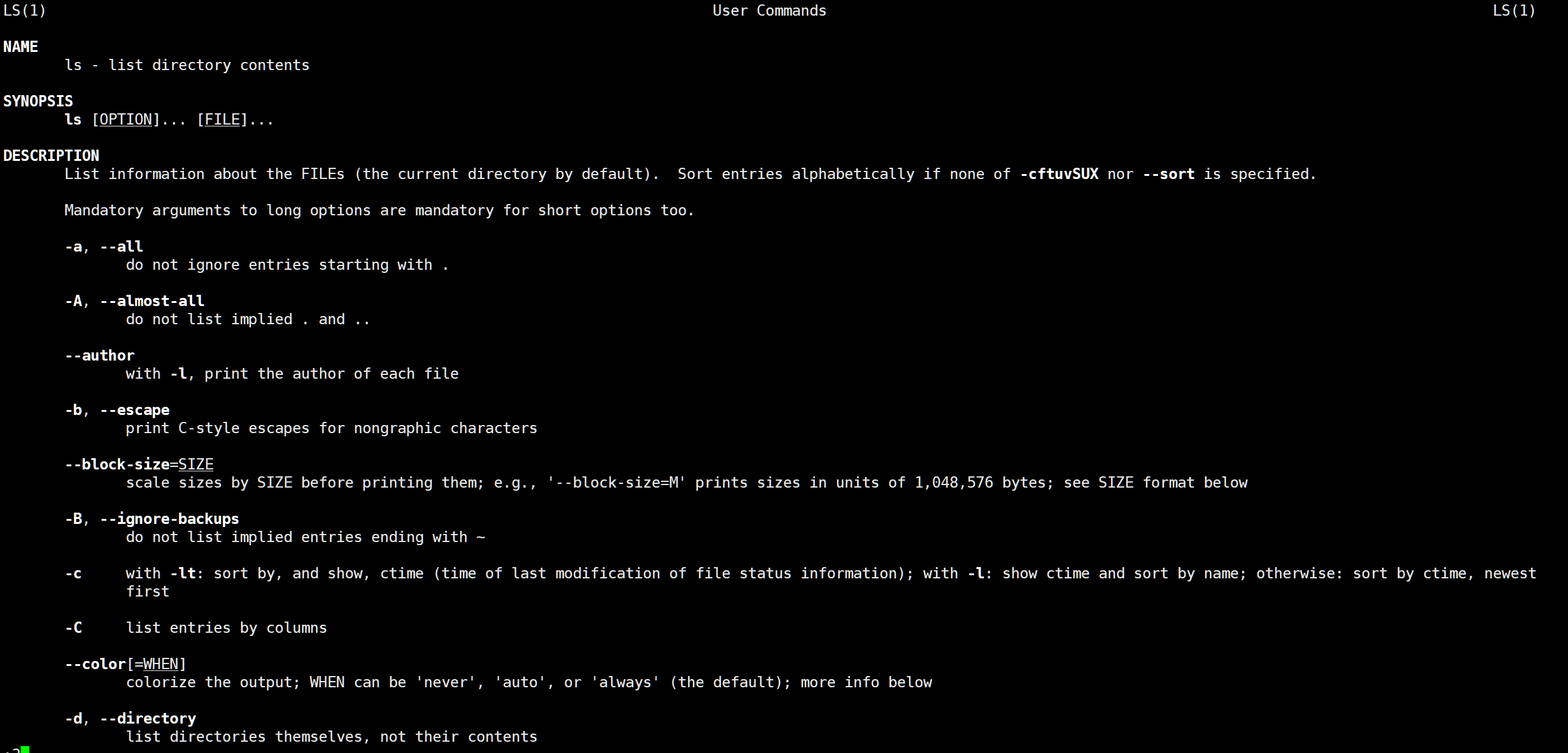Click the --ignore-backups option name
Image resolution: width=1568 pixels, height=753 pixels.
click(x=170, y=519)
